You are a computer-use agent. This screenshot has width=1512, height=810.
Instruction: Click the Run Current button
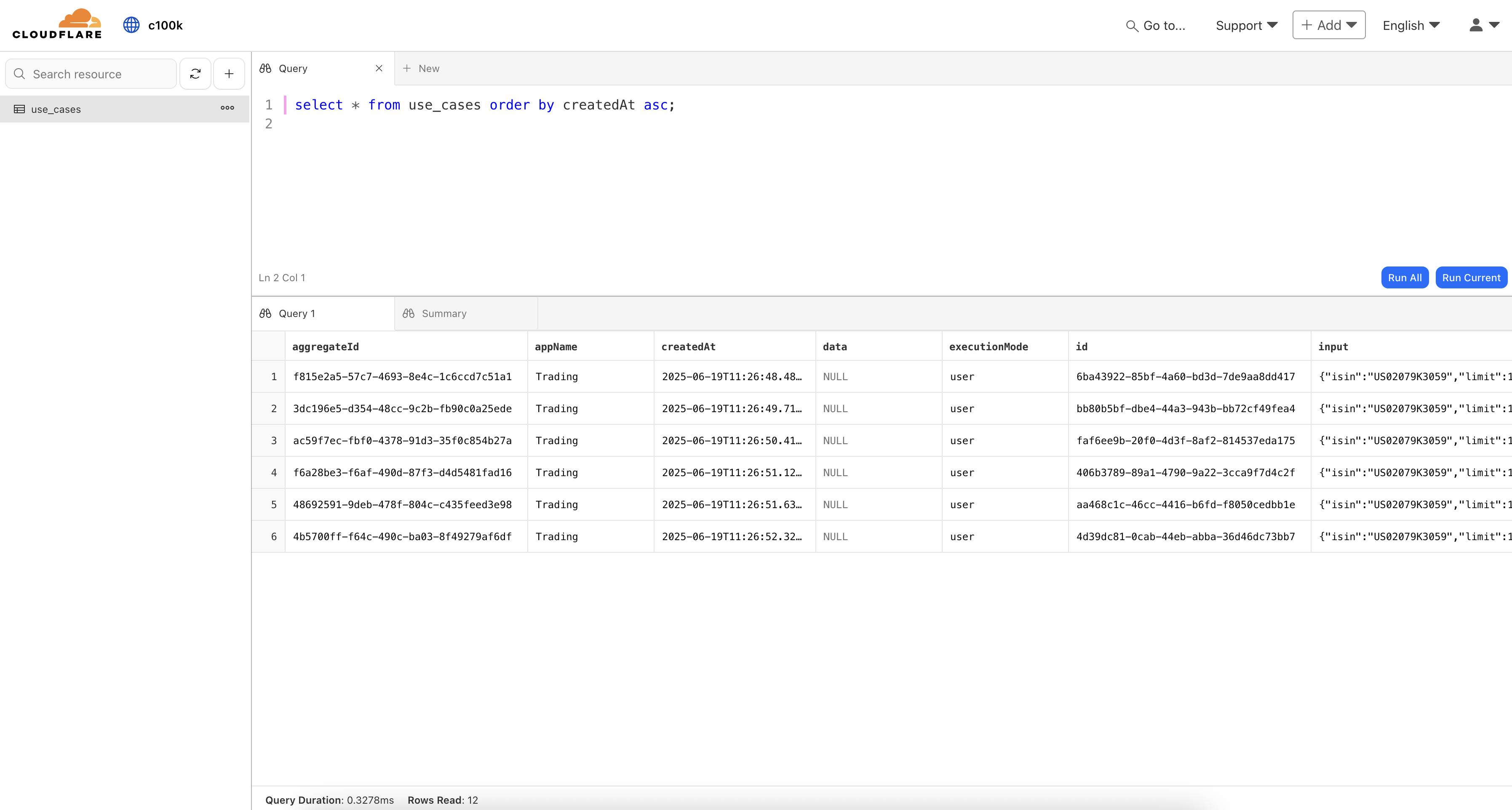coord(1470,277)
